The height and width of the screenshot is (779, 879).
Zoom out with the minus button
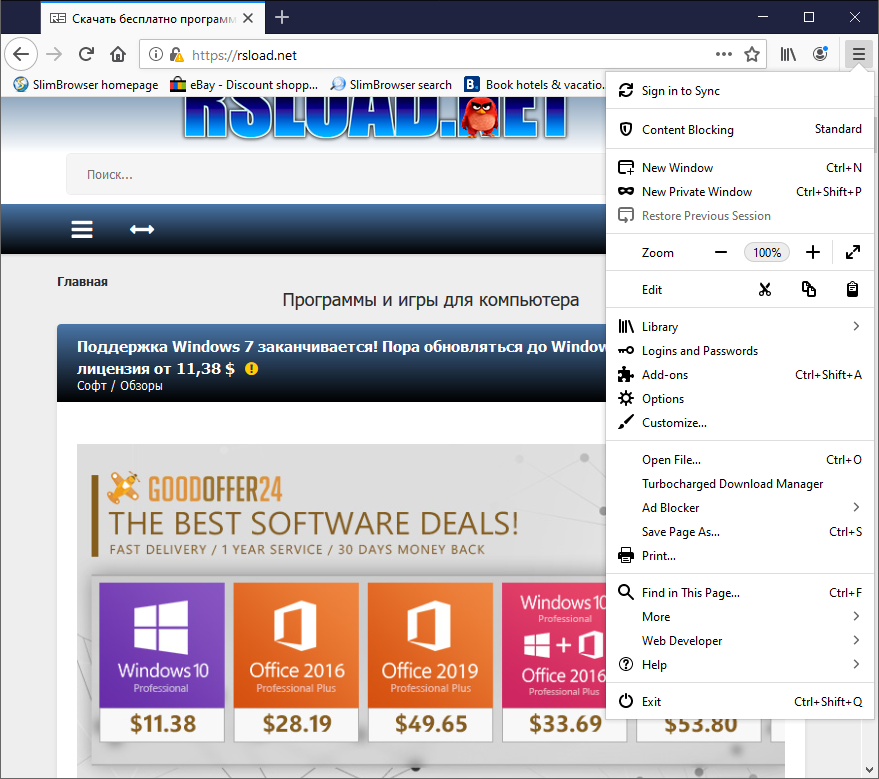(x=721, y=253)
